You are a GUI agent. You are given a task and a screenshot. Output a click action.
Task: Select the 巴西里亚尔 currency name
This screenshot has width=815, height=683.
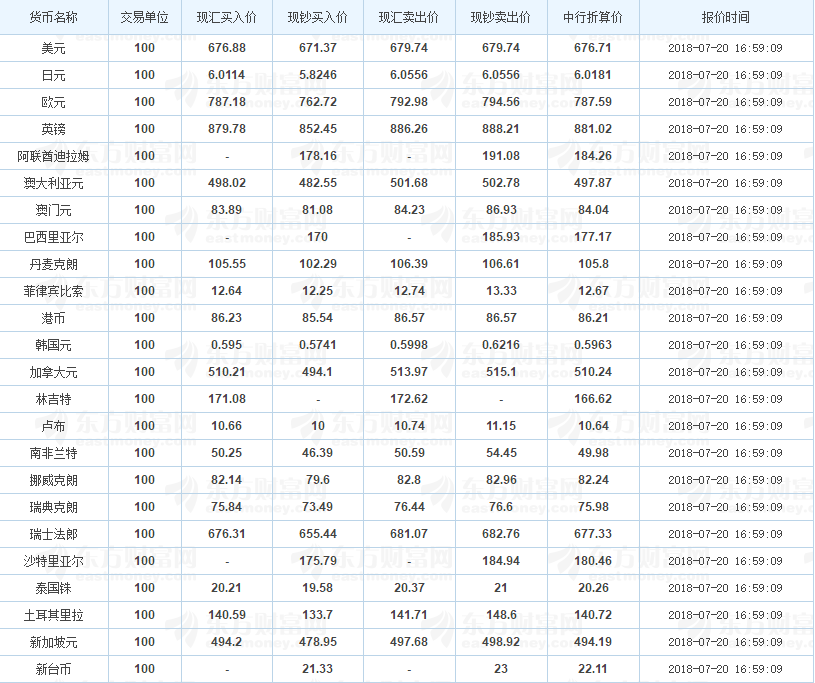54,238
